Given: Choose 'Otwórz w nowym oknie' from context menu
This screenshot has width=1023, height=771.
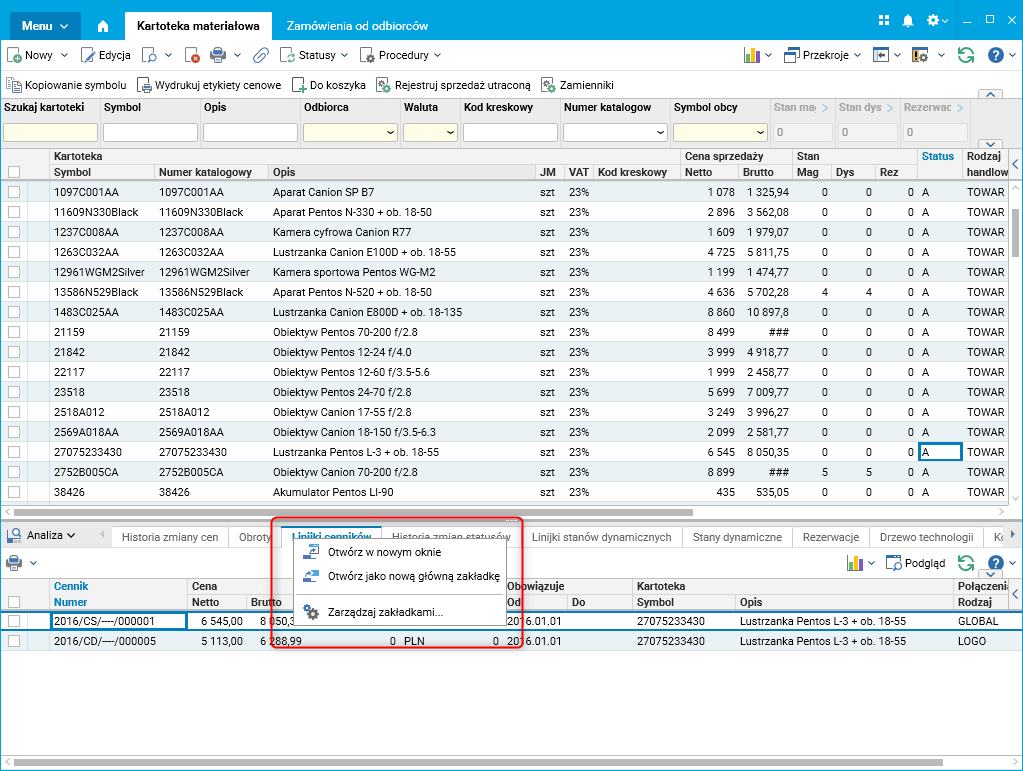Looking at the screenshot, I should (x=384, y=552).
